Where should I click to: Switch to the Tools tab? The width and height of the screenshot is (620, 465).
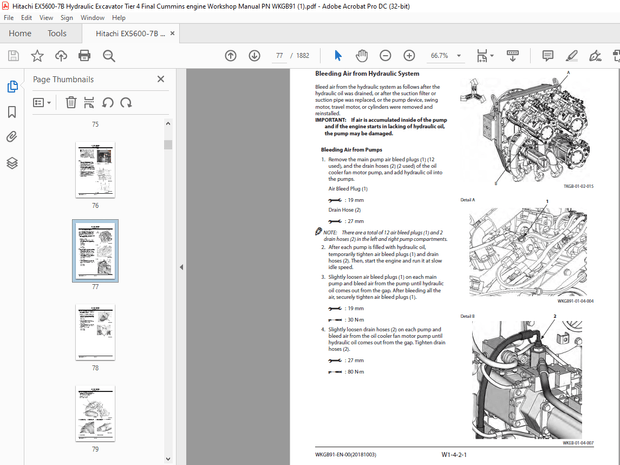(x=57, y=34)
